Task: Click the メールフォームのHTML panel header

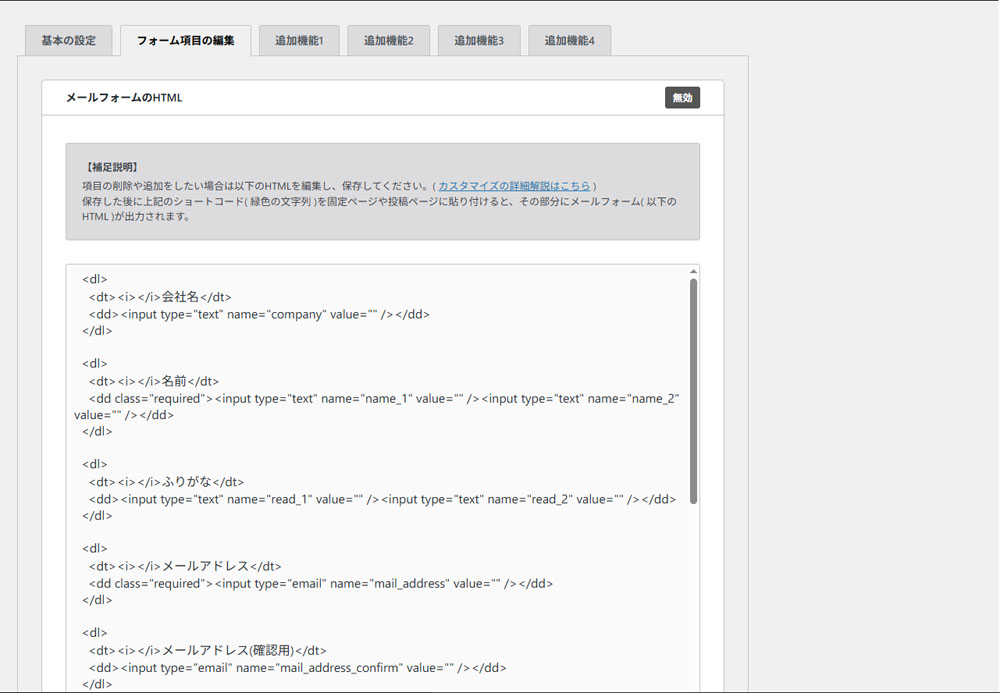Action: pos(300,98)
